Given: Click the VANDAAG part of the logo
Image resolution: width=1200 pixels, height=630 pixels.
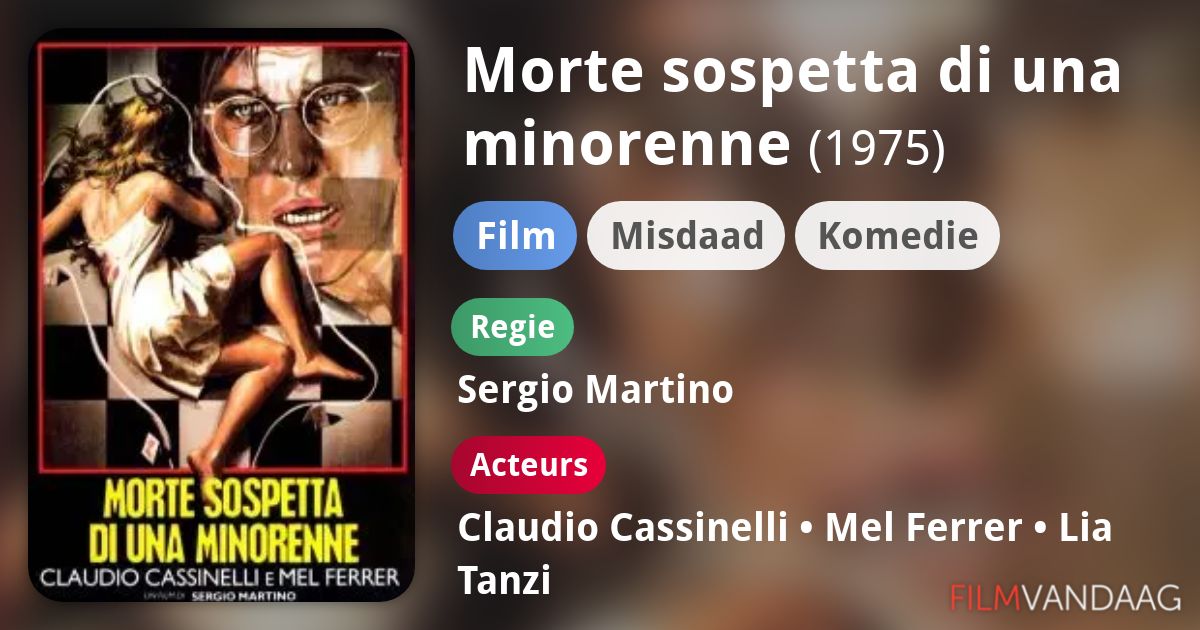Looking at the screenshot, I should pyautogui.click(x=1107, y=597).
